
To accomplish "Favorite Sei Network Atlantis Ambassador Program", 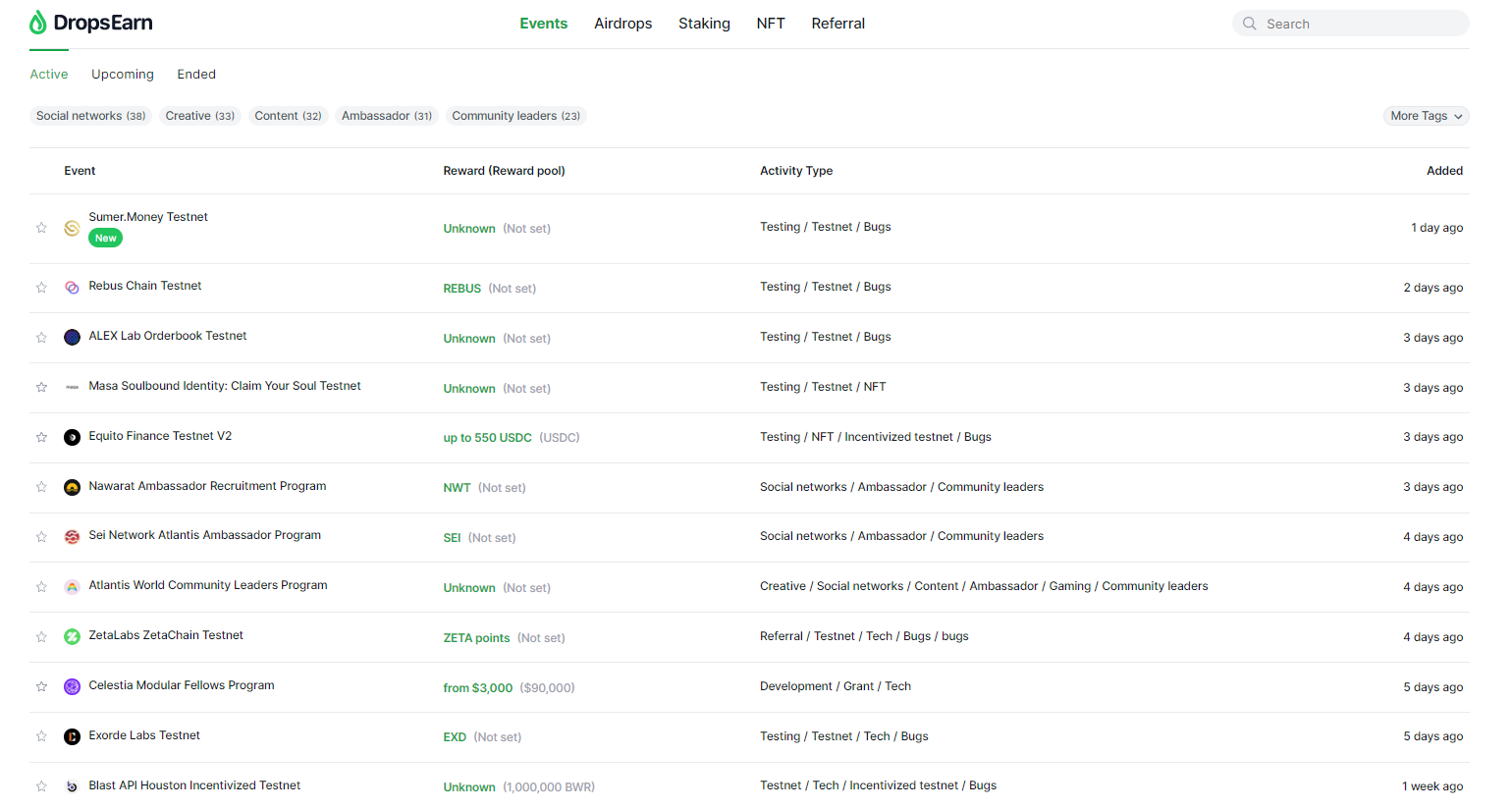I will point(41,537).
